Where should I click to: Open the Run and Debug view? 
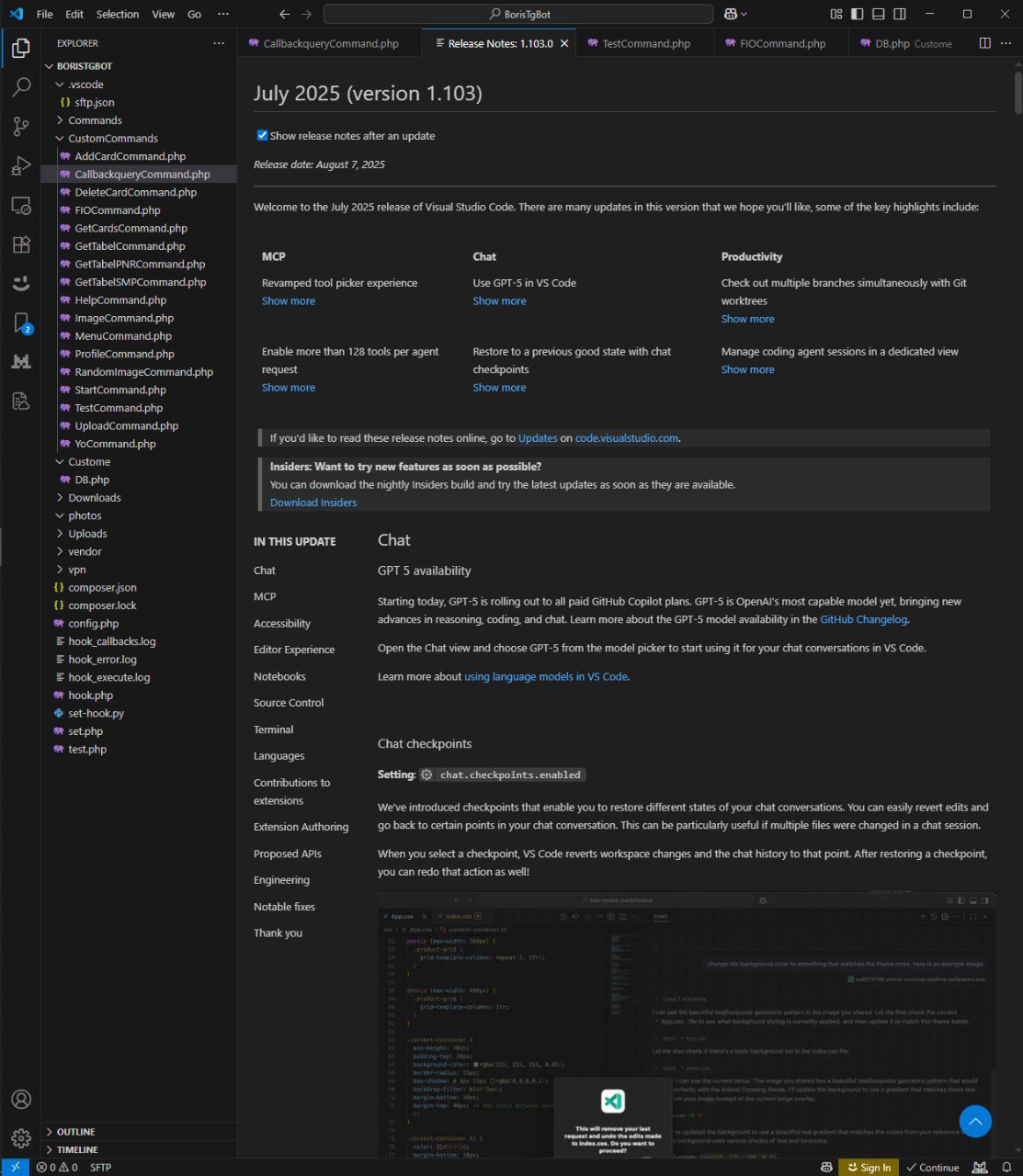pos(20,166)
